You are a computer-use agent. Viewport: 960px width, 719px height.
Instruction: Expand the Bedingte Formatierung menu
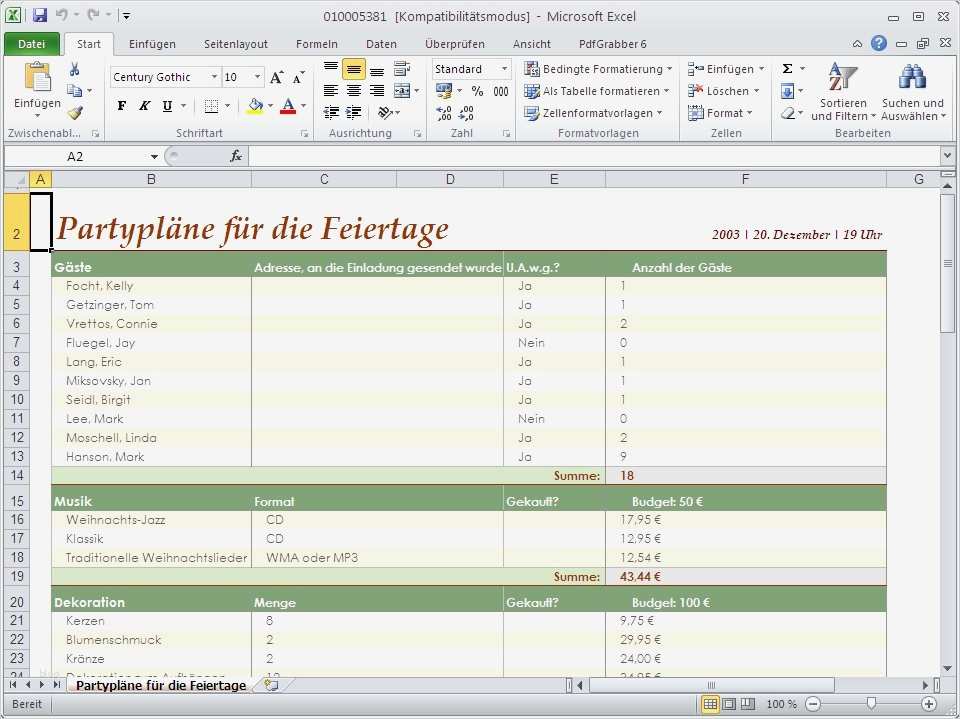598,67
